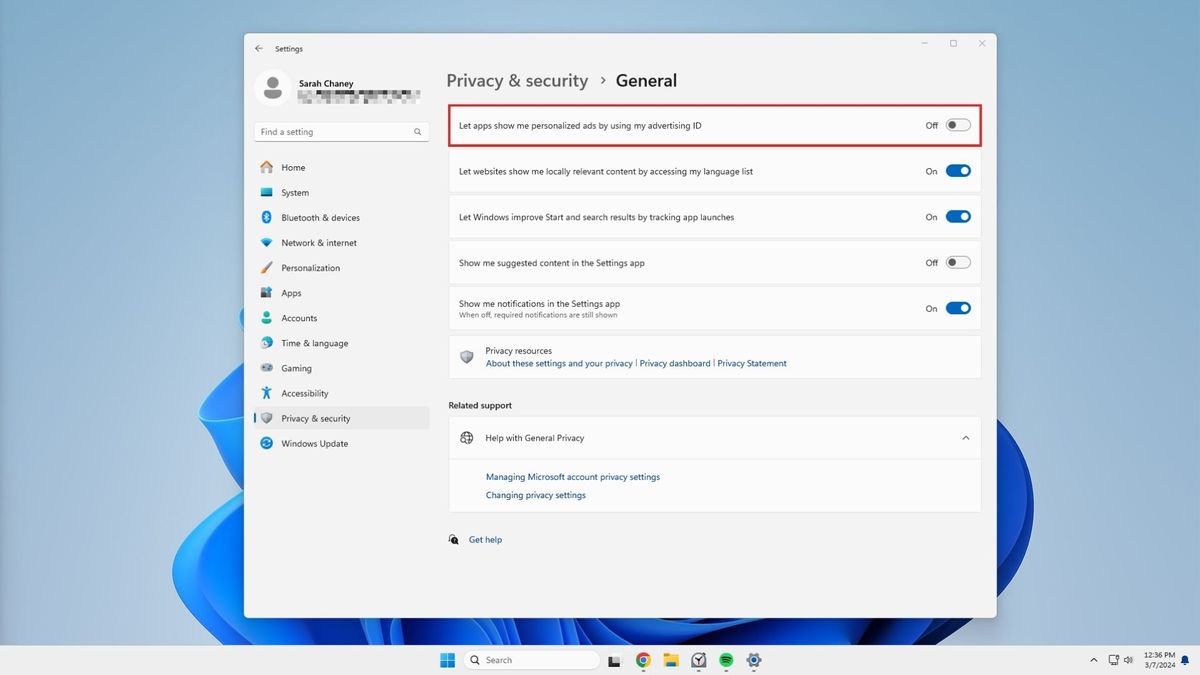
Task: Open File Explorer from the taskbar
Action: point(670,660)
